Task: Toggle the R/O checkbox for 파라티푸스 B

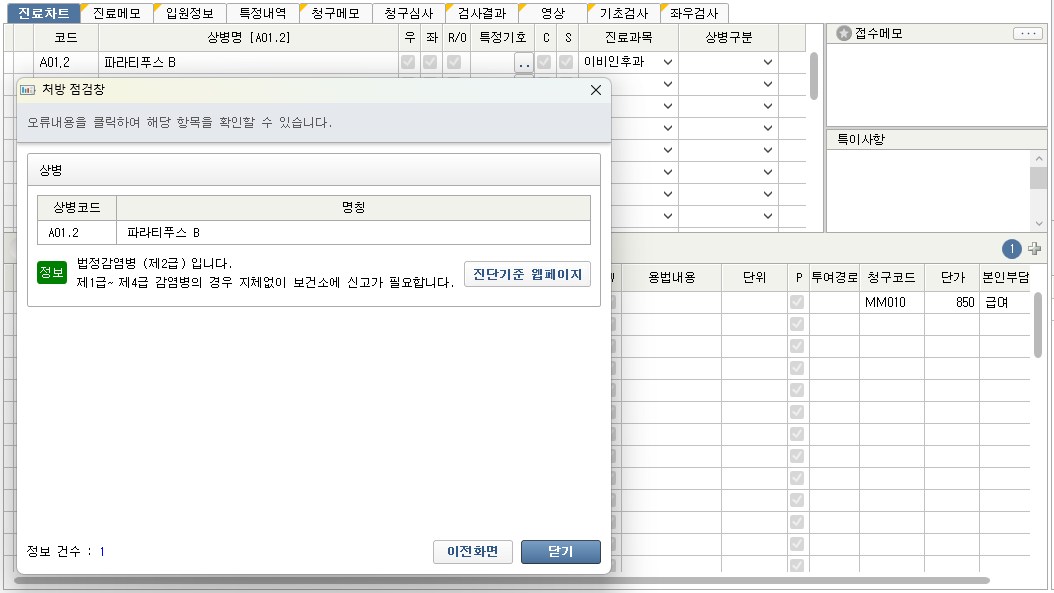Action: tap(455, 62)
